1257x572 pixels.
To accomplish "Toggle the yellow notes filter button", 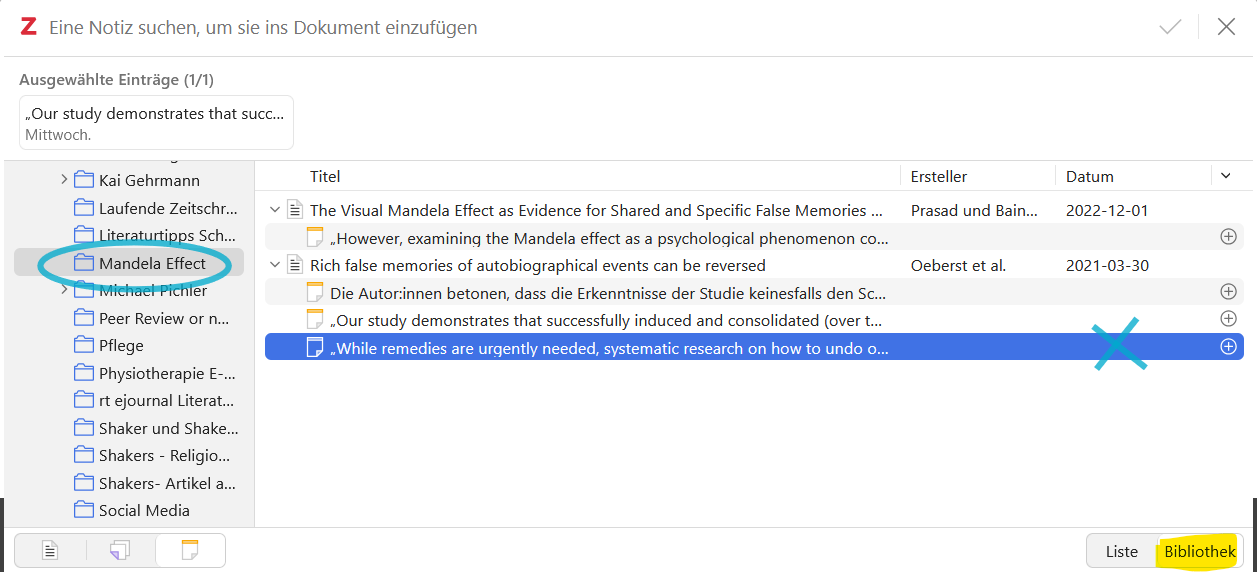I will click(x=190, y=550).
